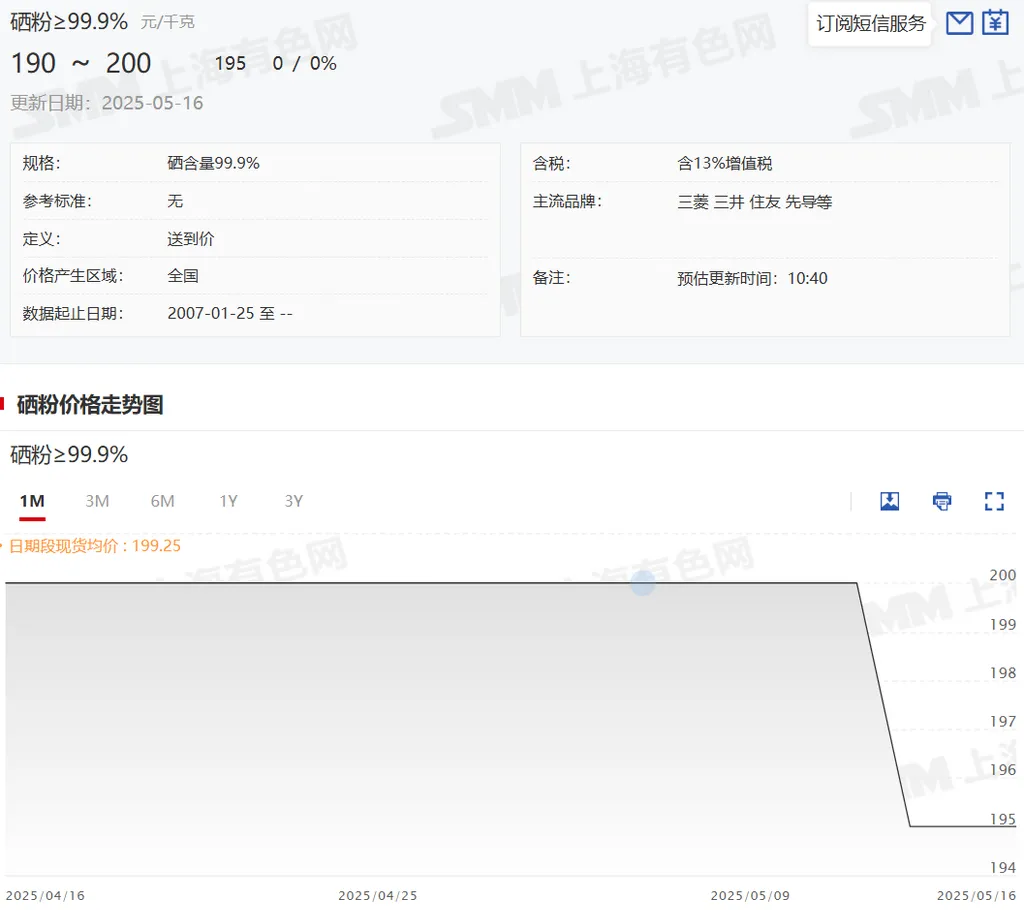Image resolution: width=1024 pixels, height=910 pixels.
Task: Print the selenium price chart
Action: [942, 501]
